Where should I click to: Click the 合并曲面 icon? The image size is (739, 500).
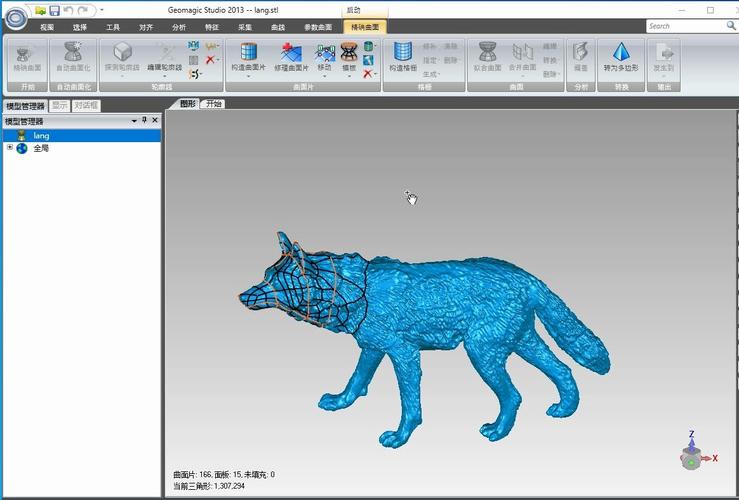click(x=522, y=53)
